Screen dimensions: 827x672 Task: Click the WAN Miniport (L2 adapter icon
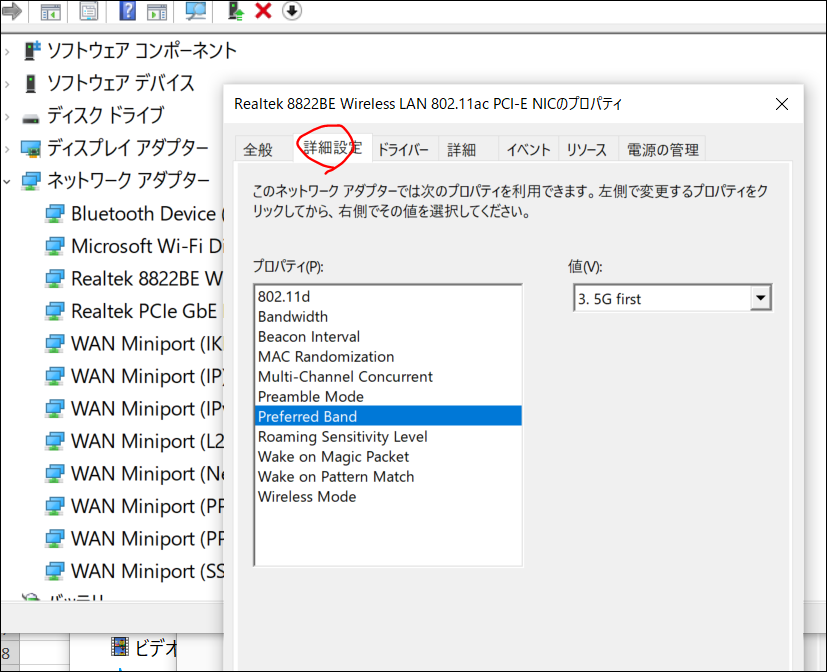pos(55,441)
